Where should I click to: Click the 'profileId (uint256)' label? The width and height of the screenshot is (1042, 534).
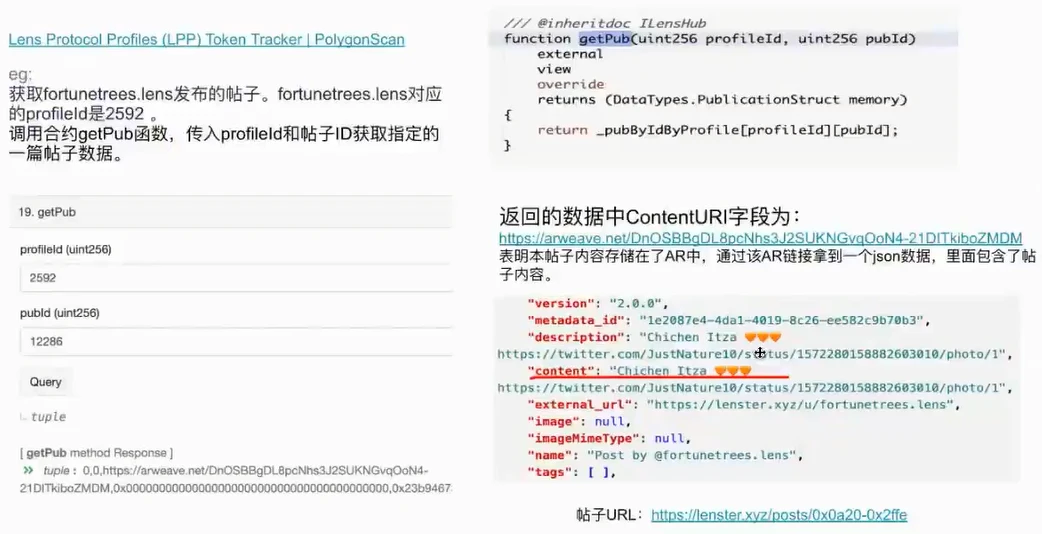[66, 250]
